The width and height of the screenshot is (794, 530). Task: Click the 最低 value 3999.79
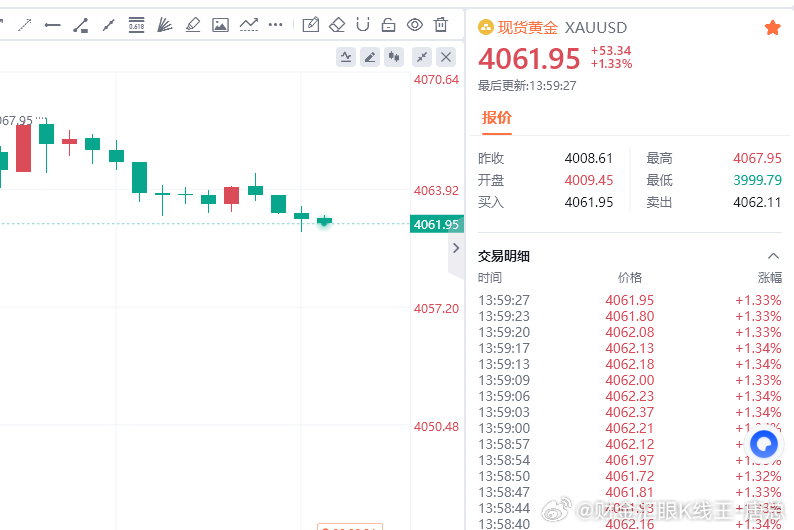[757, 180]
